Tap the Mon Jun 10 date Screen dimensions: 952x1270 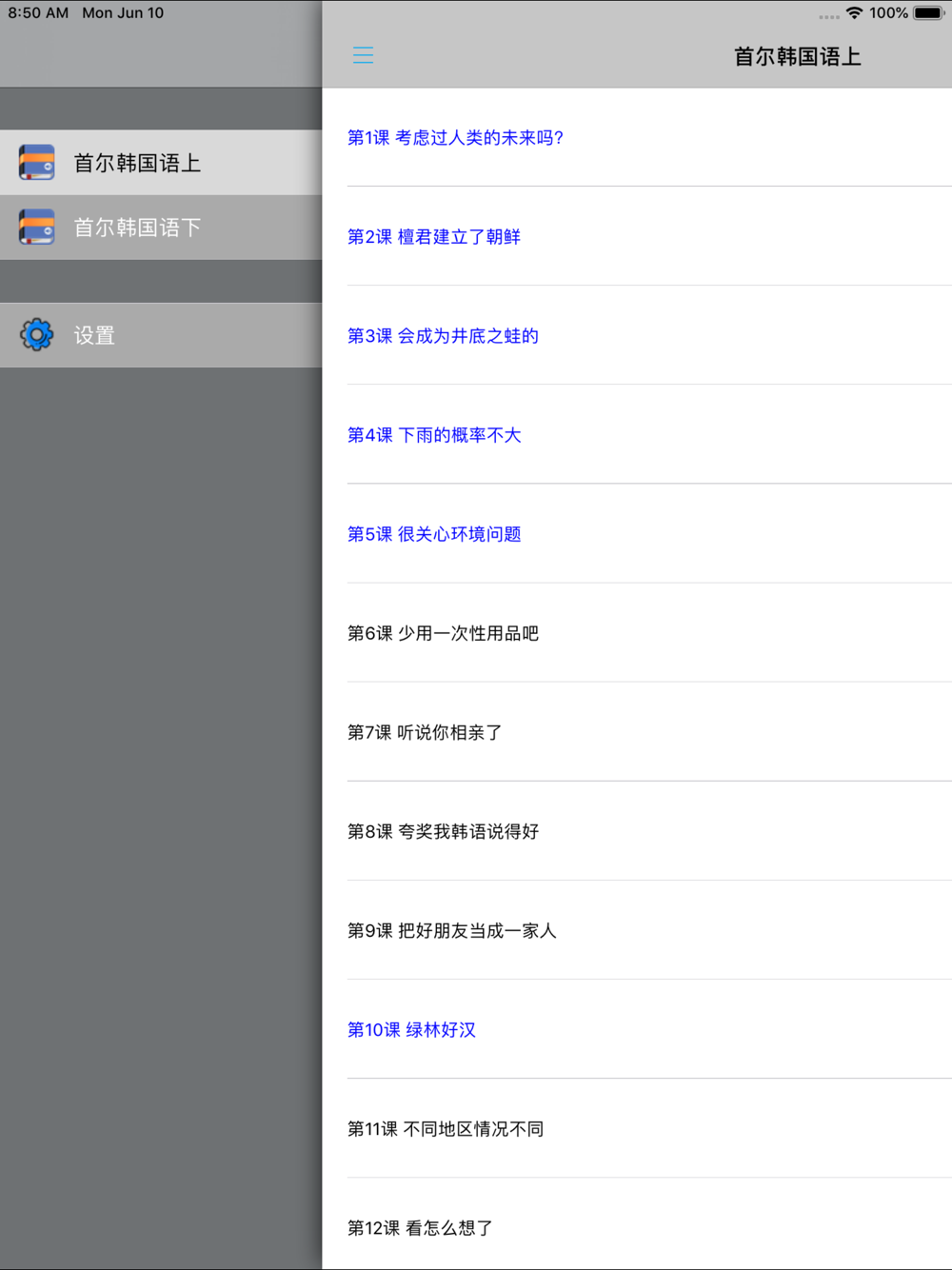click(123, 13)
